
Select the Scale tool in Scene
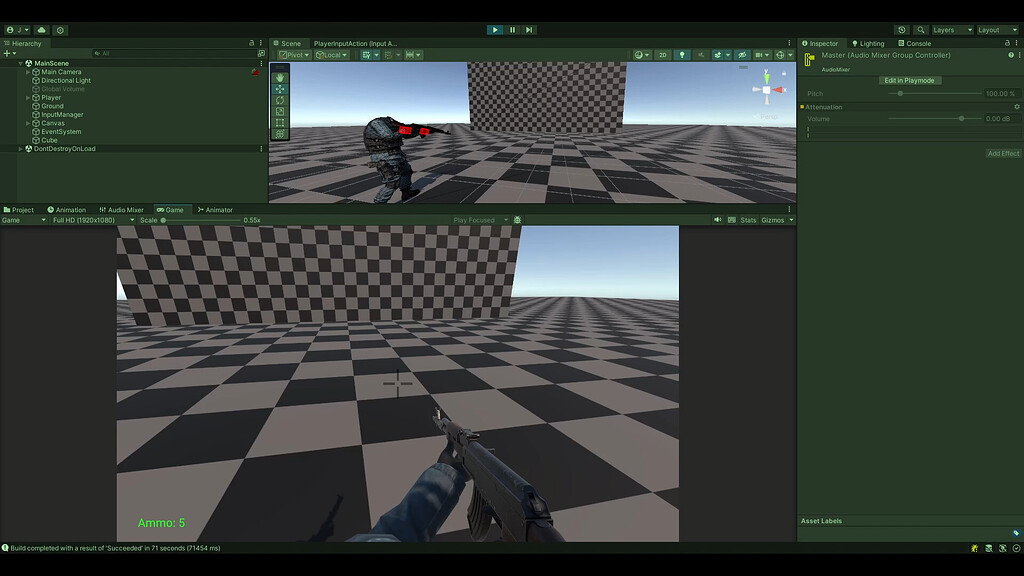tap(280, 111)
